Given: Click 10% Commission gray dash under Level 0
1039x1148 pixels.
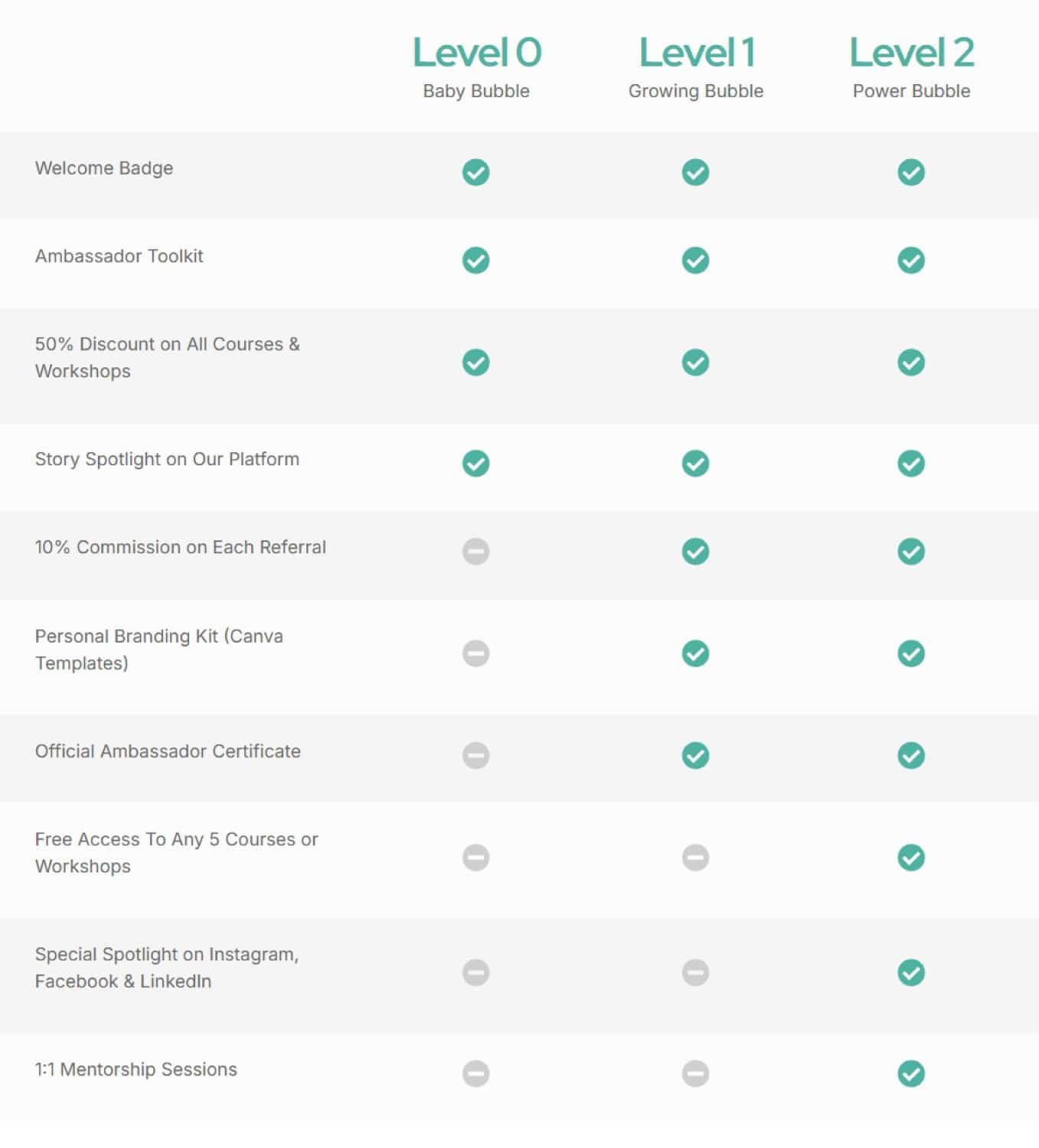Looking at the screenshot, I should point(475,551).
